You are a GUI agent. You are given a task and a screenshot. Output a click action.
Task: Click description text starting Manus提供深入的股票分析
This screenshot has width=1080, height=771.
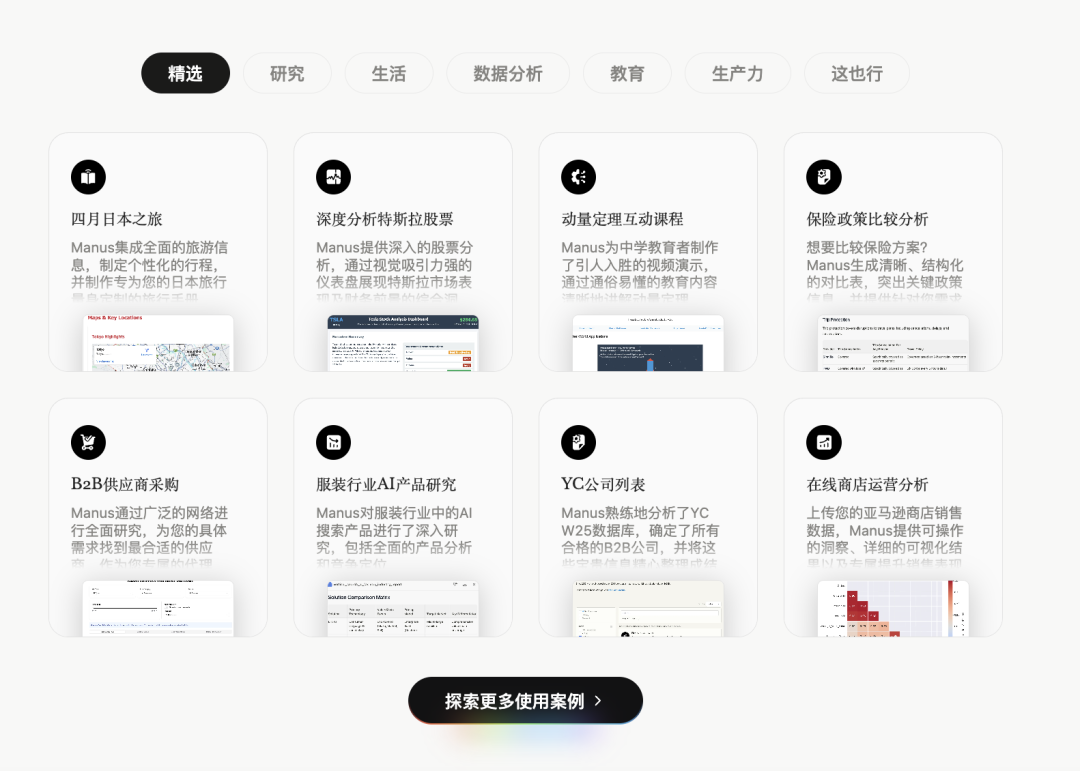coord(395,271)
